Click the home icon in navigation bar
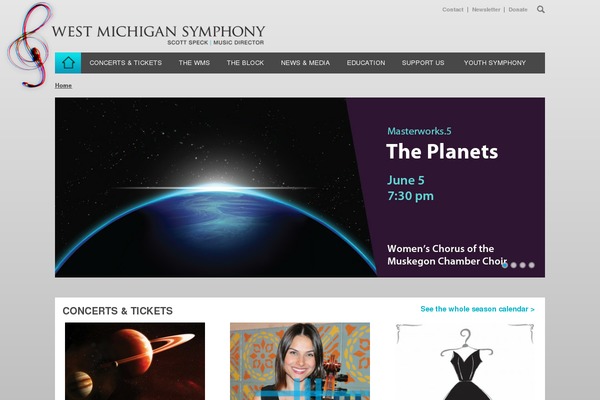The width and height of the screenshot is (600, 400). tap(68, 62)
